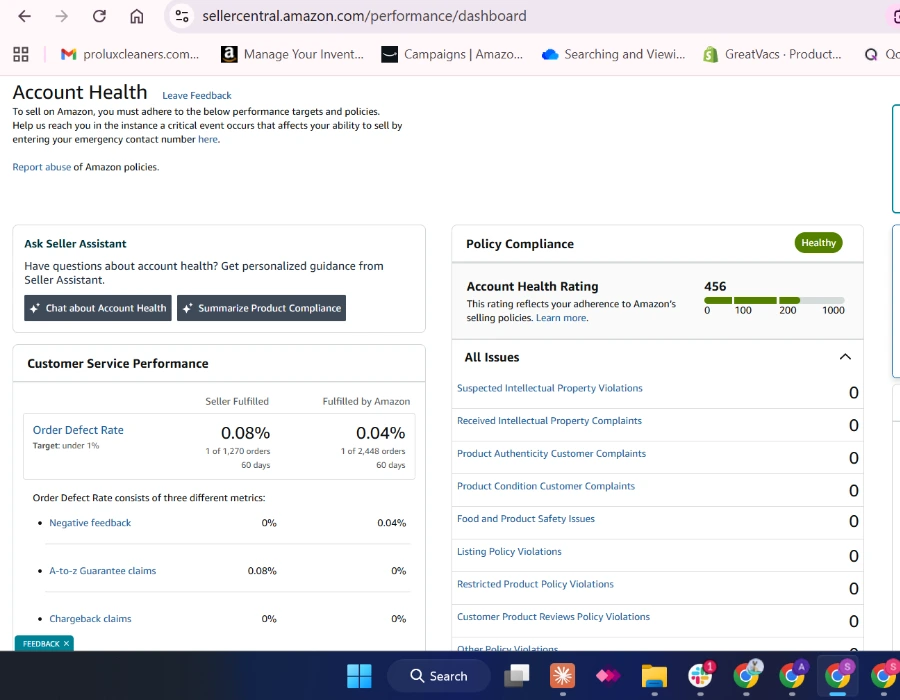Click the browser back arrow
Viewport: 900px width, 700px height.
click(24, 16)
